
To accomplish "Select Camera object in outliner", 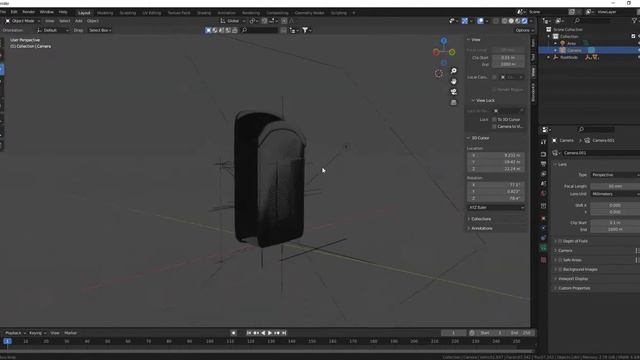I will point(574,50).
